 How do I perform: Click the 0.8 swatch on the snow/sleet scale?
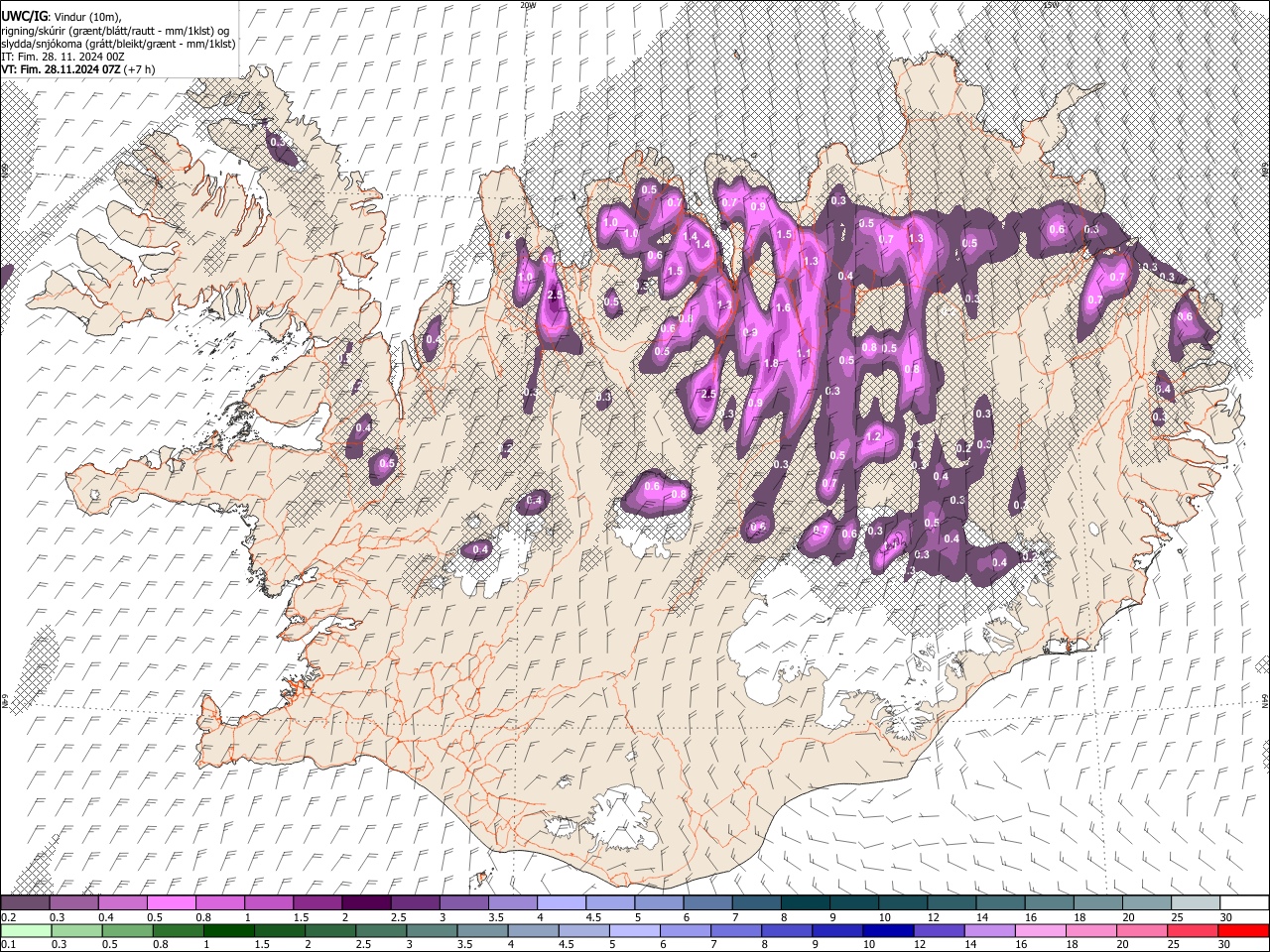[220, 903]
